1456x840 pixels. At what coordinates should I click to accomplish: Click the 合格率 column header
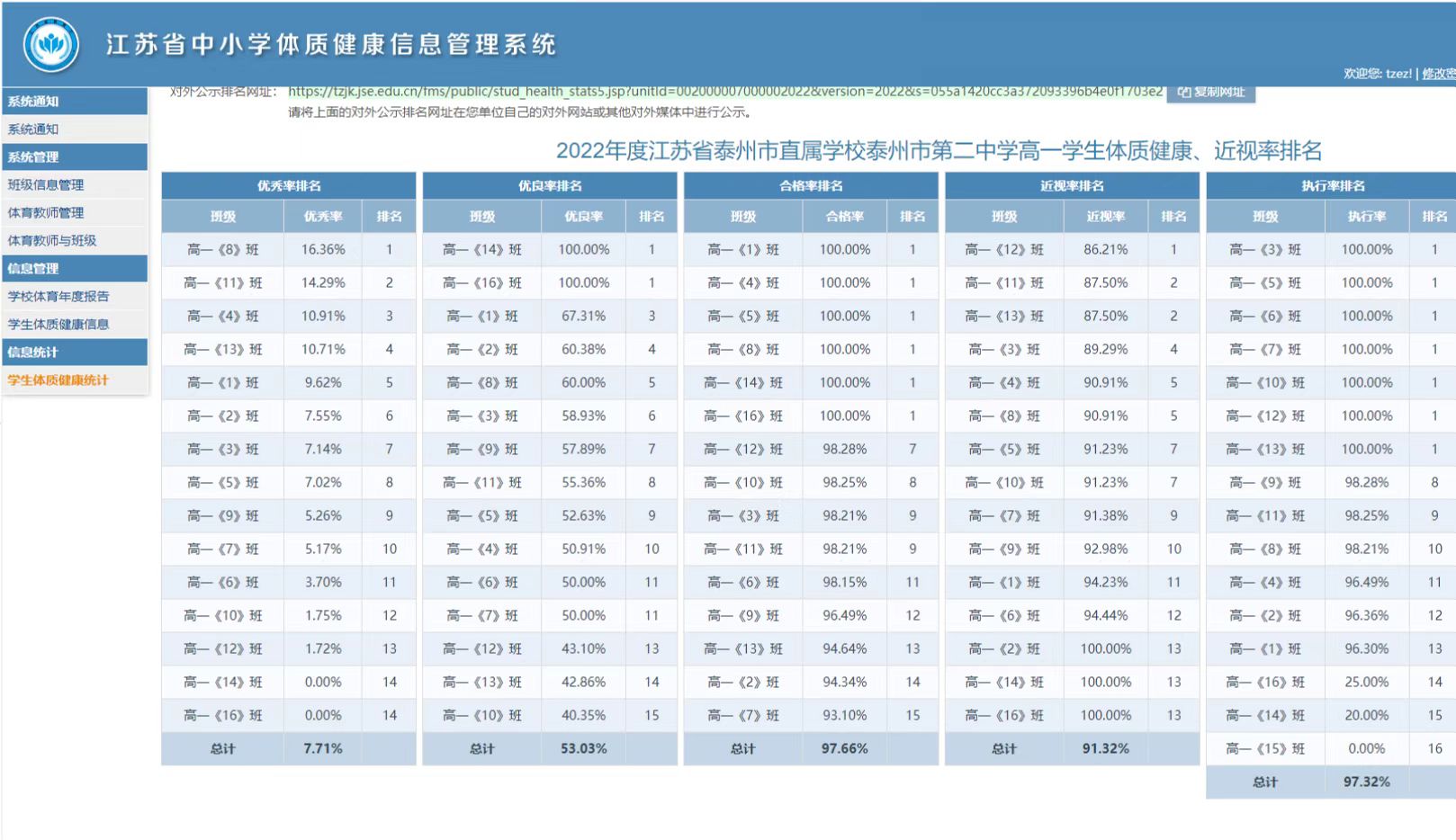coord(845,217)
